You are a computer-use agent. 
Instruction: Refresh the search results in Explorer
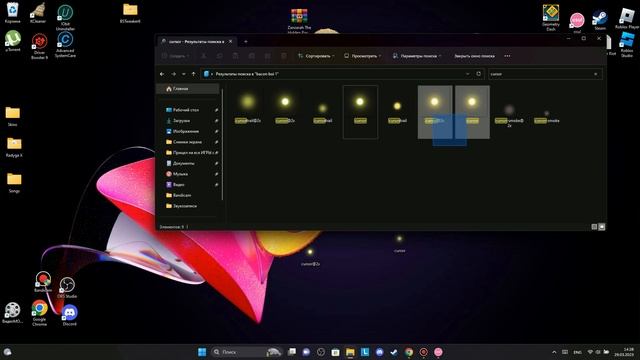[x=479, y=74]
